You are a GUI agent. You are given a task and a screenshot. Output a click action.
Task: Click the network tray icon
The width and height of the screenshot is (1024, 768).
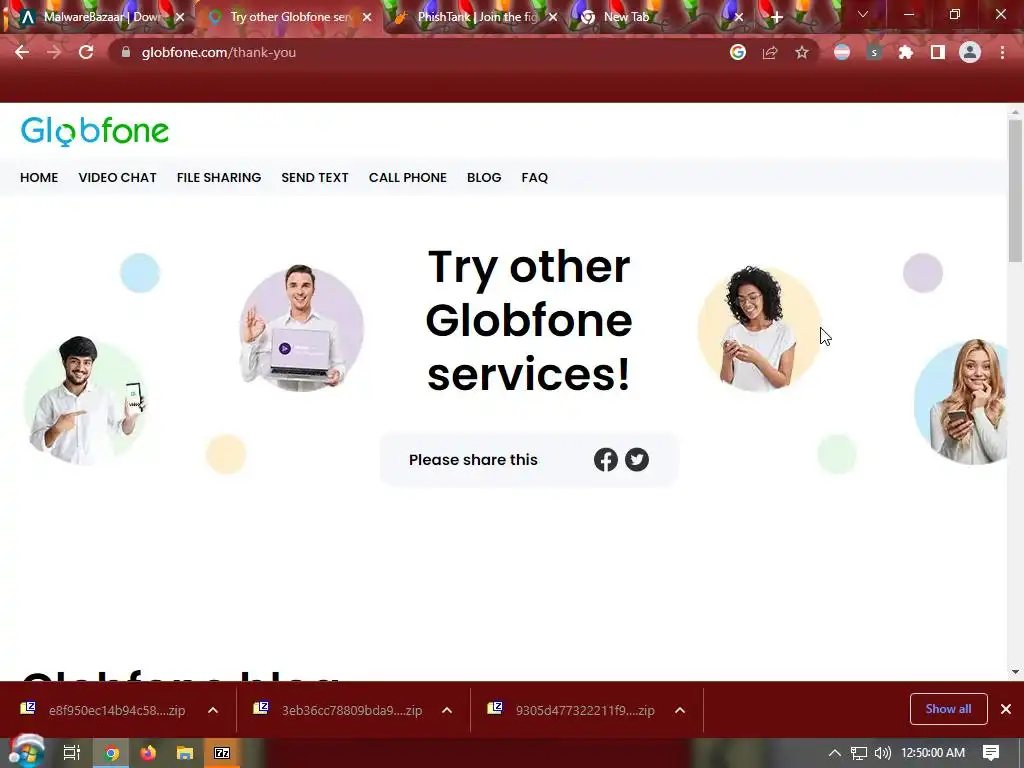(x=859, y=753)
